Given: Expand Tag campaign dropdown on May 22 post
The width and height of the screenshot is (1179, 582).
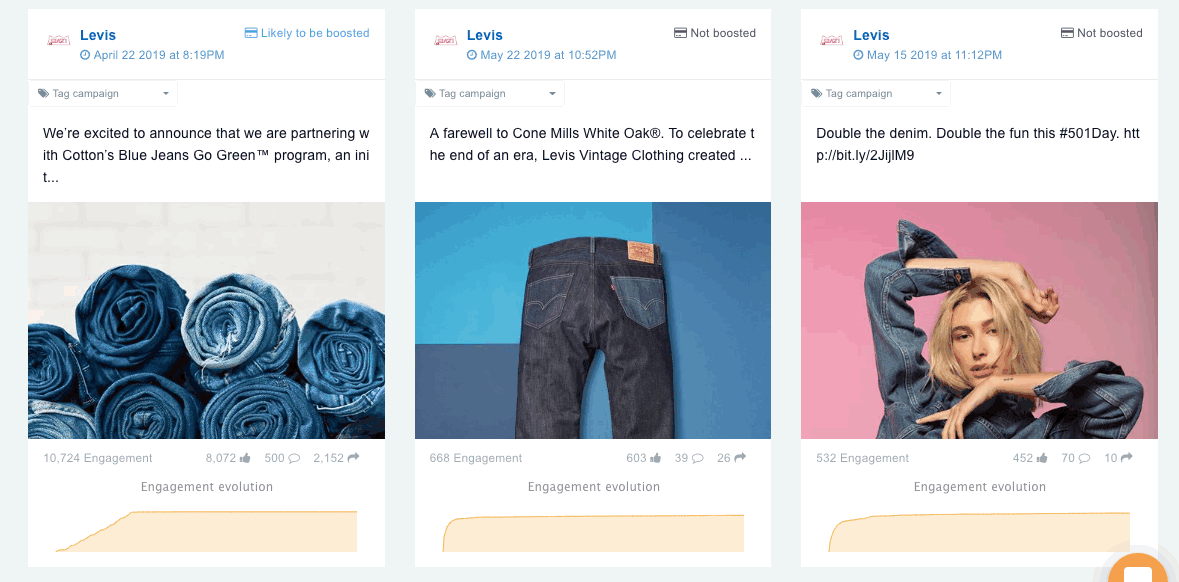Looking at the screenshot, I should coord(489,94).
